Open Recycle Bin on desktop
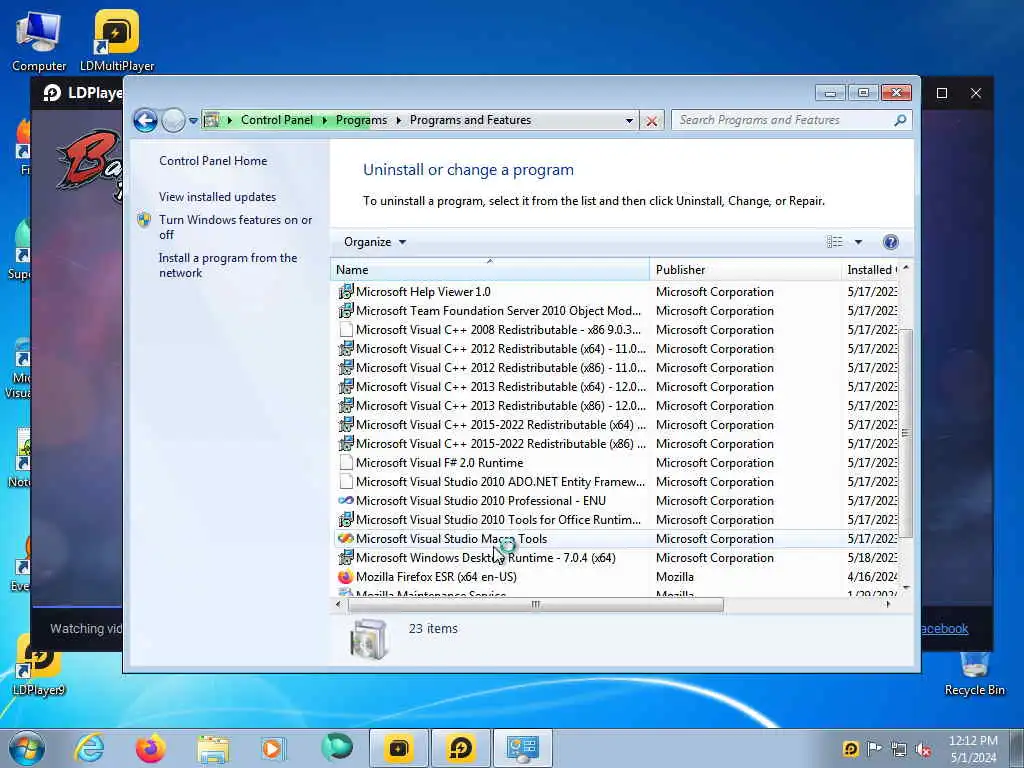This screenshot has width=1024, height=768. pyautogui.click(x=974, y=673)
